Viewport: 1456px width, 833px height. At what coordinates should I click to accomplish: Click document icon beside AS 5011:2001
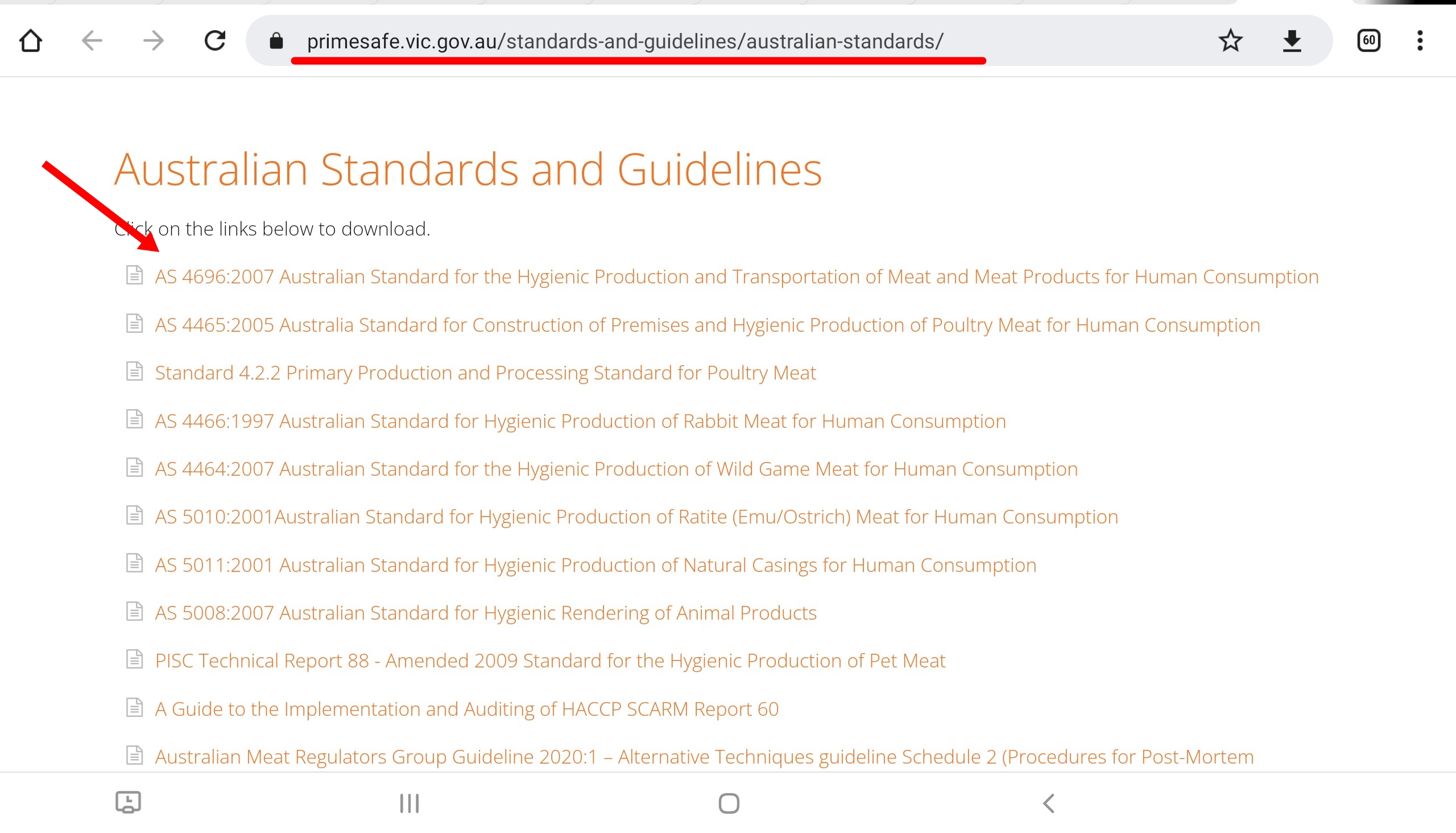134,563
